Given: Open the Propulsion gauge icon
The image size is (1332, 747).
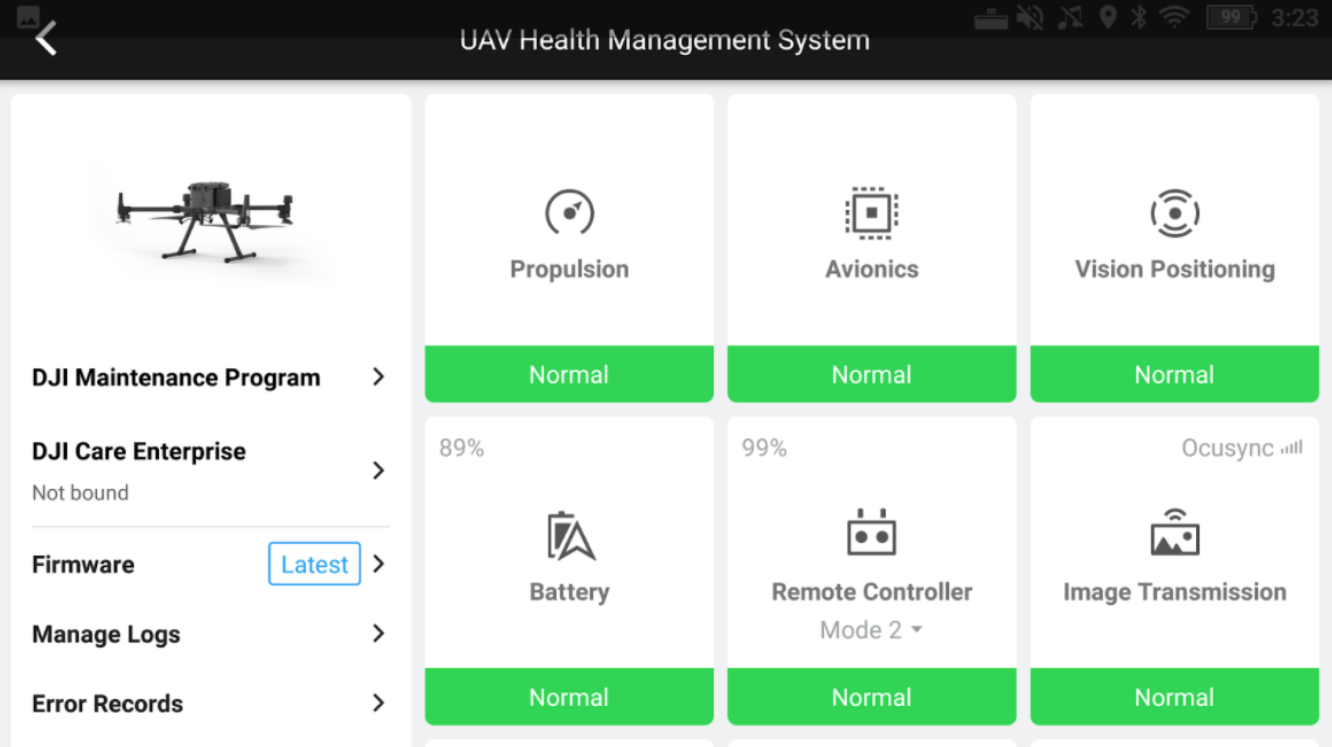Looking at the screenshot, I should (x=569, y=213).
